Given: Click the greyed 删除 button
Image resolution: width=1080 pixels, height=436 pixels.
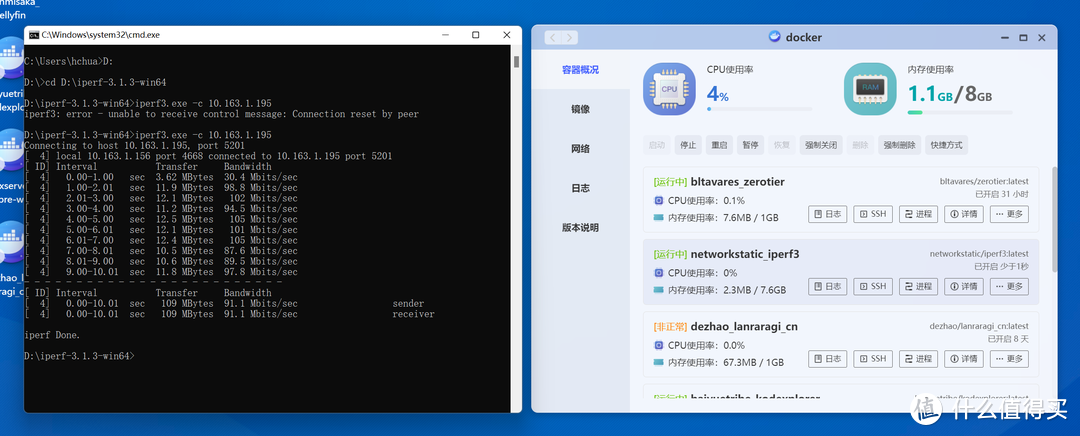Looking at the screenshot, I should (x=860, y=145).
